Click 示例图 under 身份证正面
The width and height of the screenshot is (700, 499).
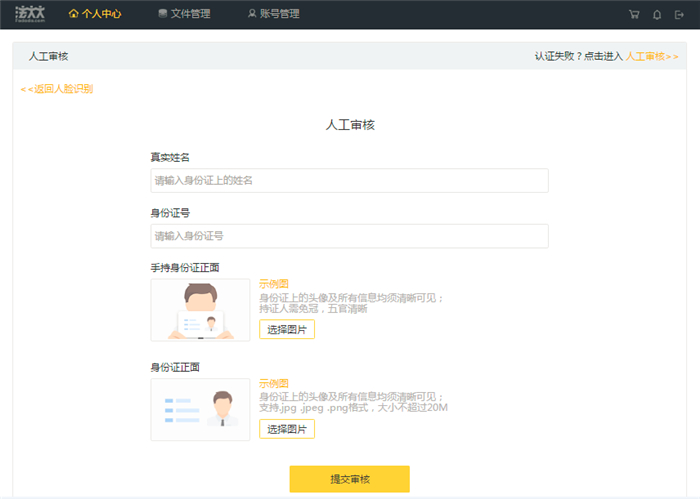click(273, 383)
